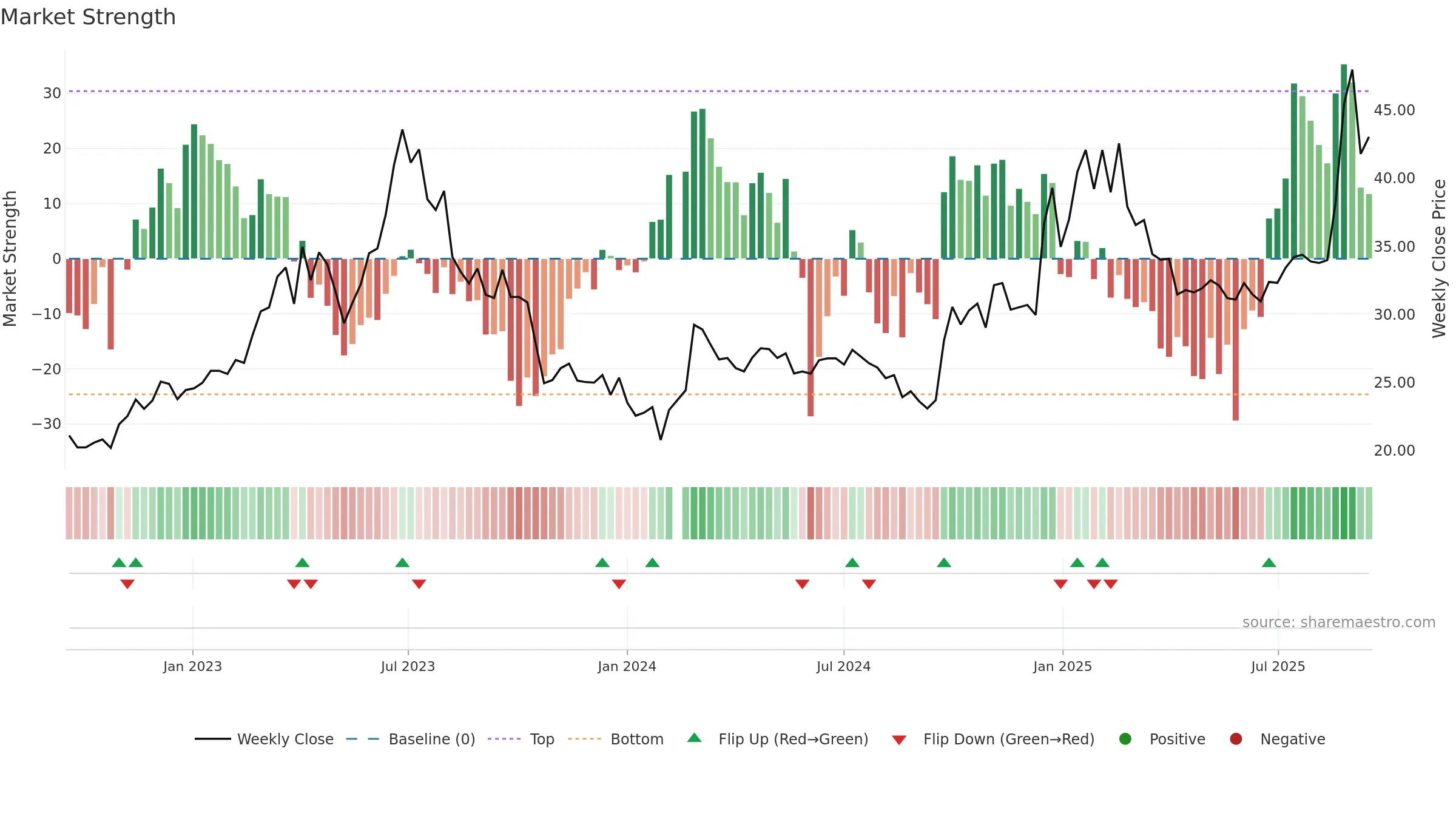Image resolution: width=1456 pixels, height=819 pixels.
Task: Toggle the Flip Down (Green→Red) legend entry
Action: (993, 739)
